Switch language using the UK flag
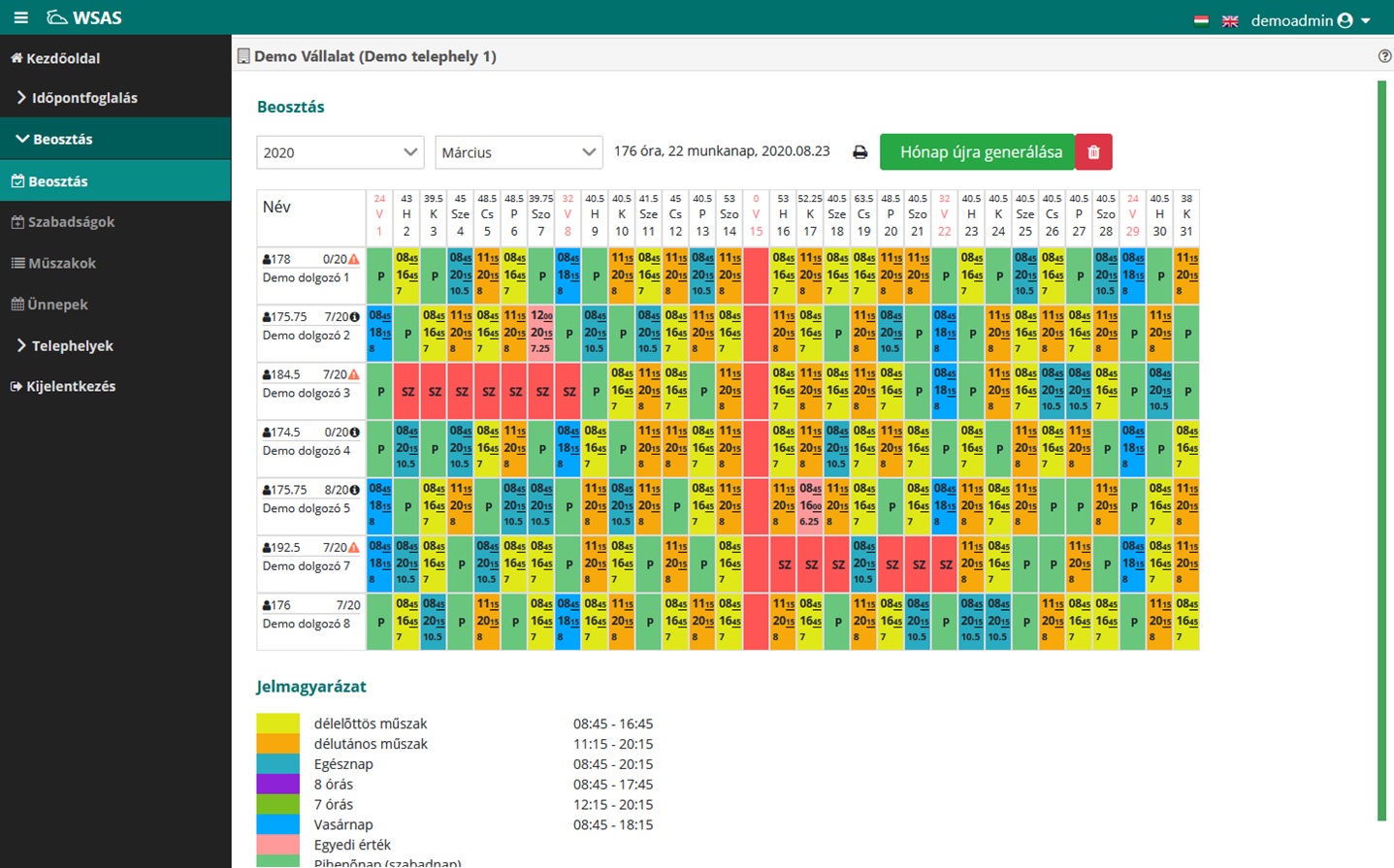 tap(1230, 20)
